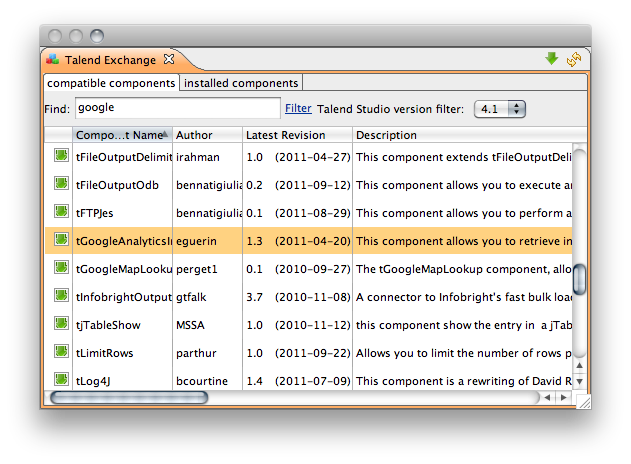This screenshot has height=464, width=631.
Task: Click the yellow refresh components icon
Action: tap(573, 60)
